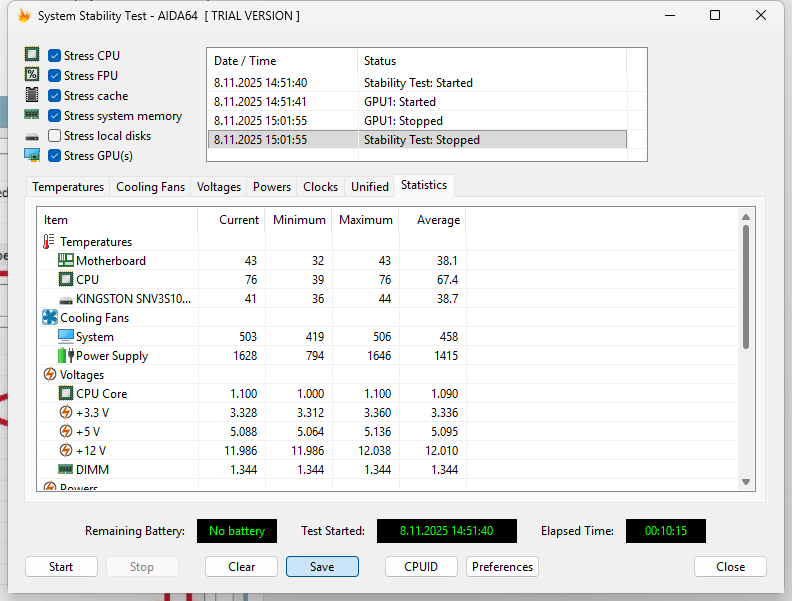The height and width of the screenshot is (601, 792).
Task: Click the AIDA64 flame icon in title bar
Action: (x=24, y=16)
